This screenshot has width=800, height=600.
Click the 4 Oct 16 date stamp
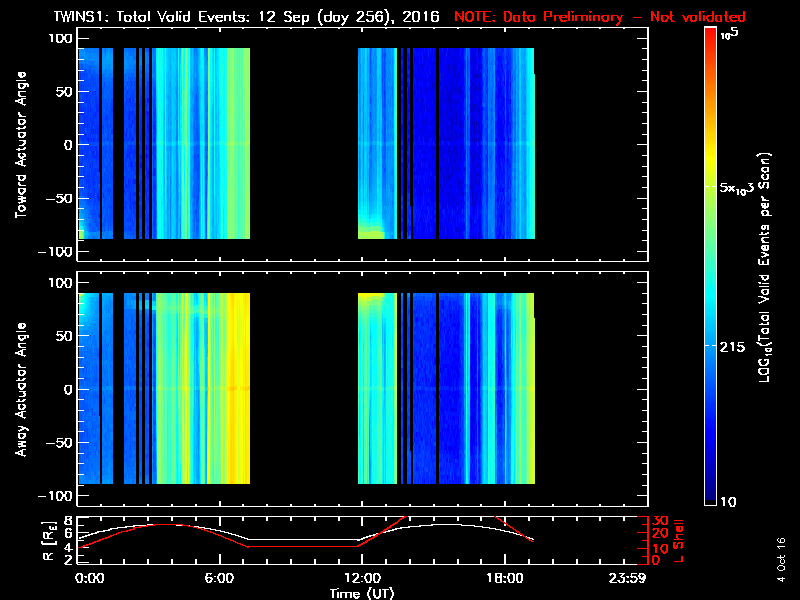pos(781,553)
